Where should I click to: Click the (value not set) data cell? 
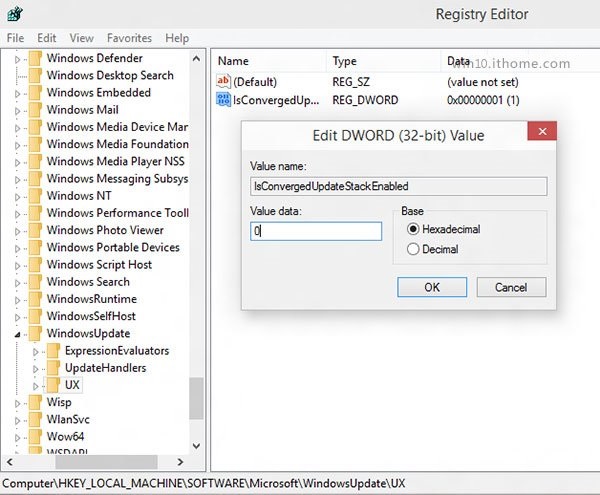483,82
